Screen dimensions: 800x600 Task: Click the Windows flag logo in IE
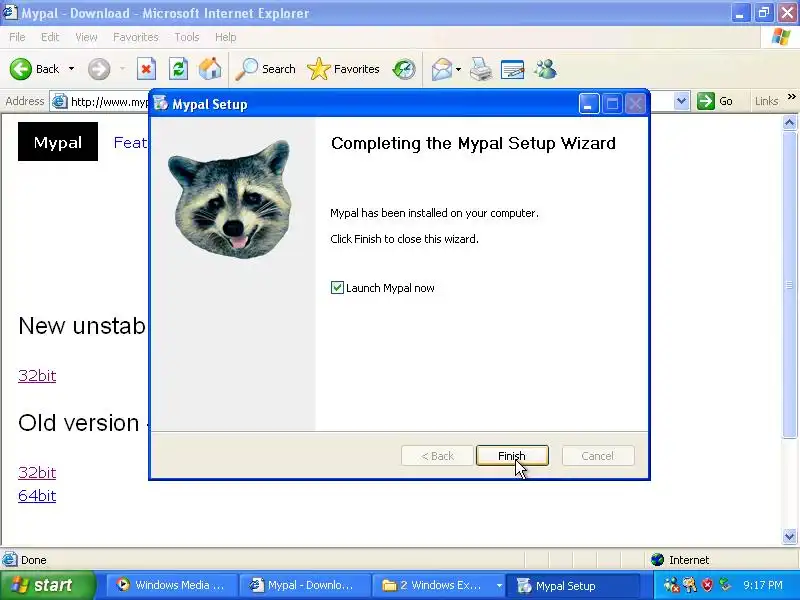(781, 37)
